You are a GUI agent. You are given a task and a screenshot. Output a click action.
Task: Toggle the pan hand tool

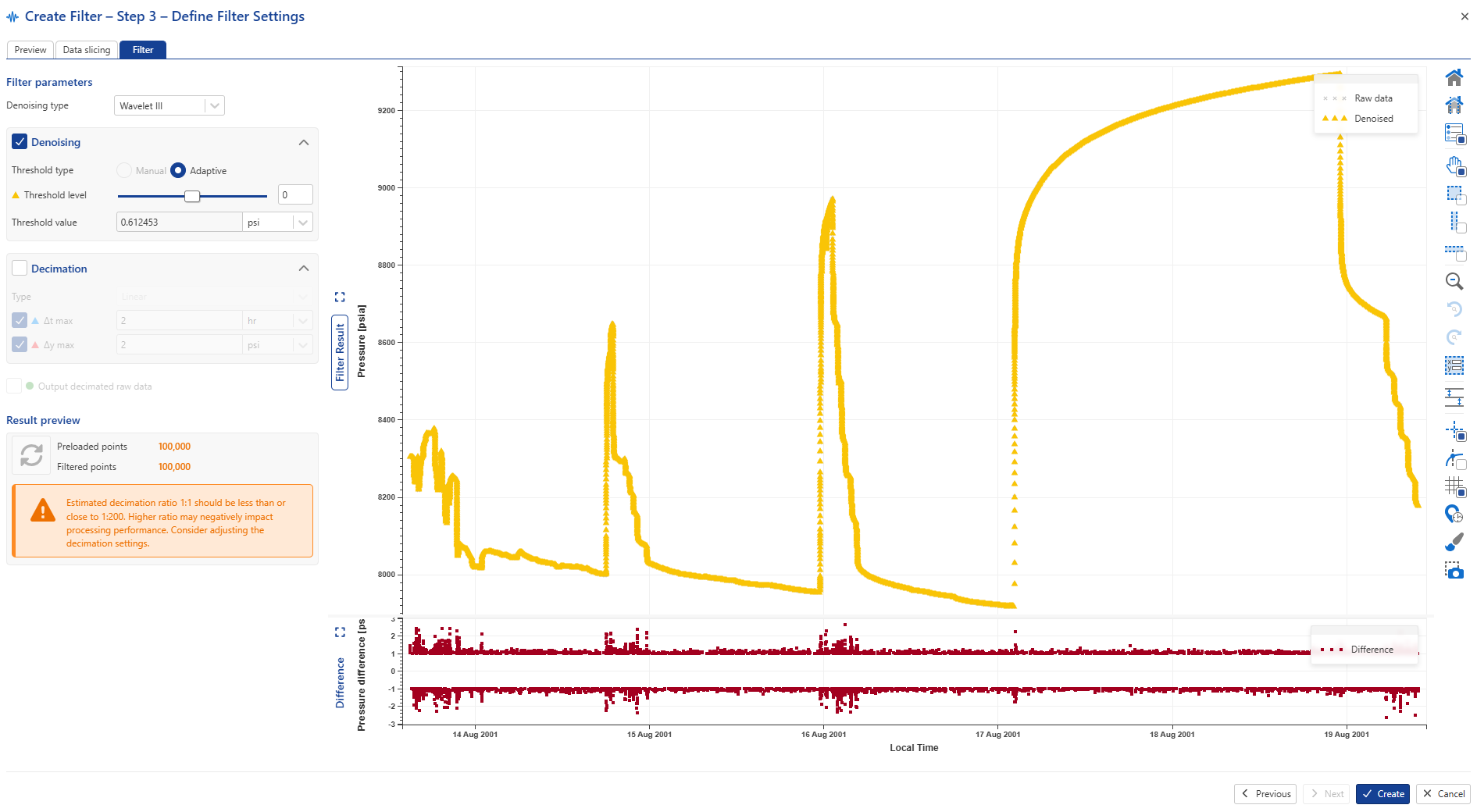point(1454,165)
